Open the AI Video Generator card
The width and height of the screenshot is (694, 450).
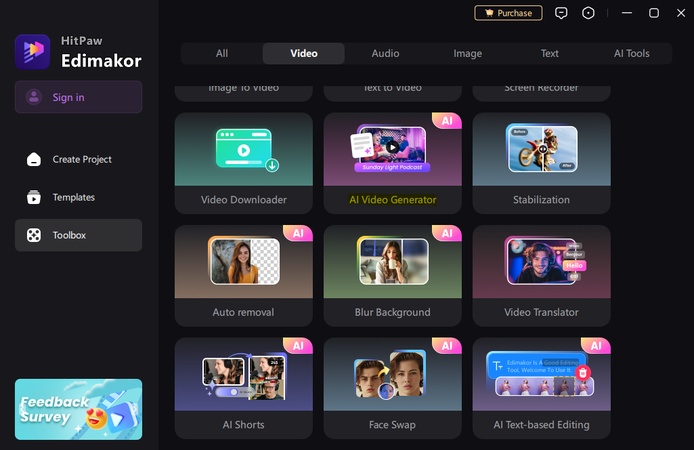point(392,163)
